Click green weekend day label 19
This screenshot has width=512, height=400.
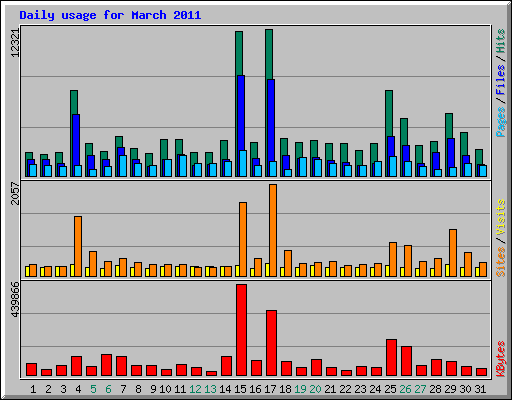click(x=300, y=389)
